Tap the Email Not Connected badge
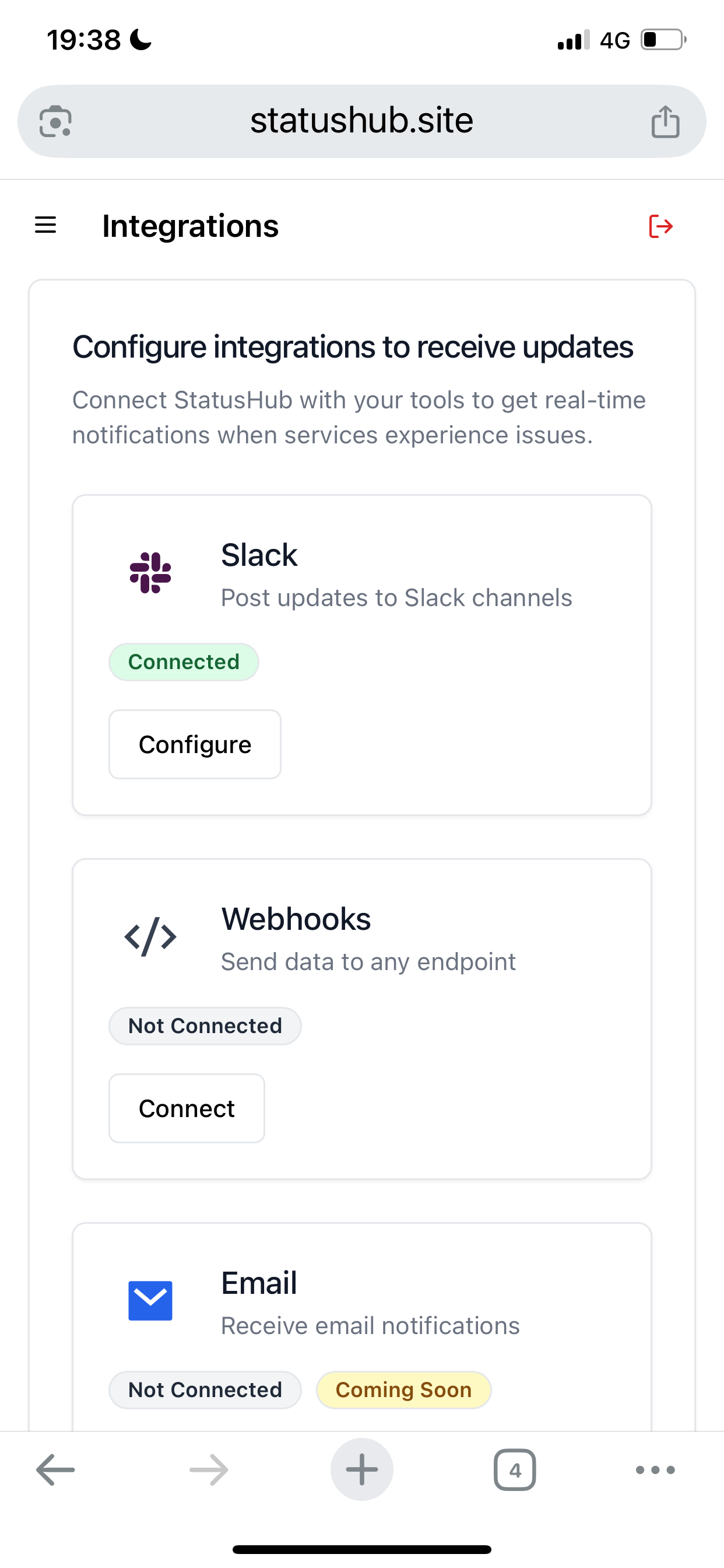 click(x=205, y=1390)
